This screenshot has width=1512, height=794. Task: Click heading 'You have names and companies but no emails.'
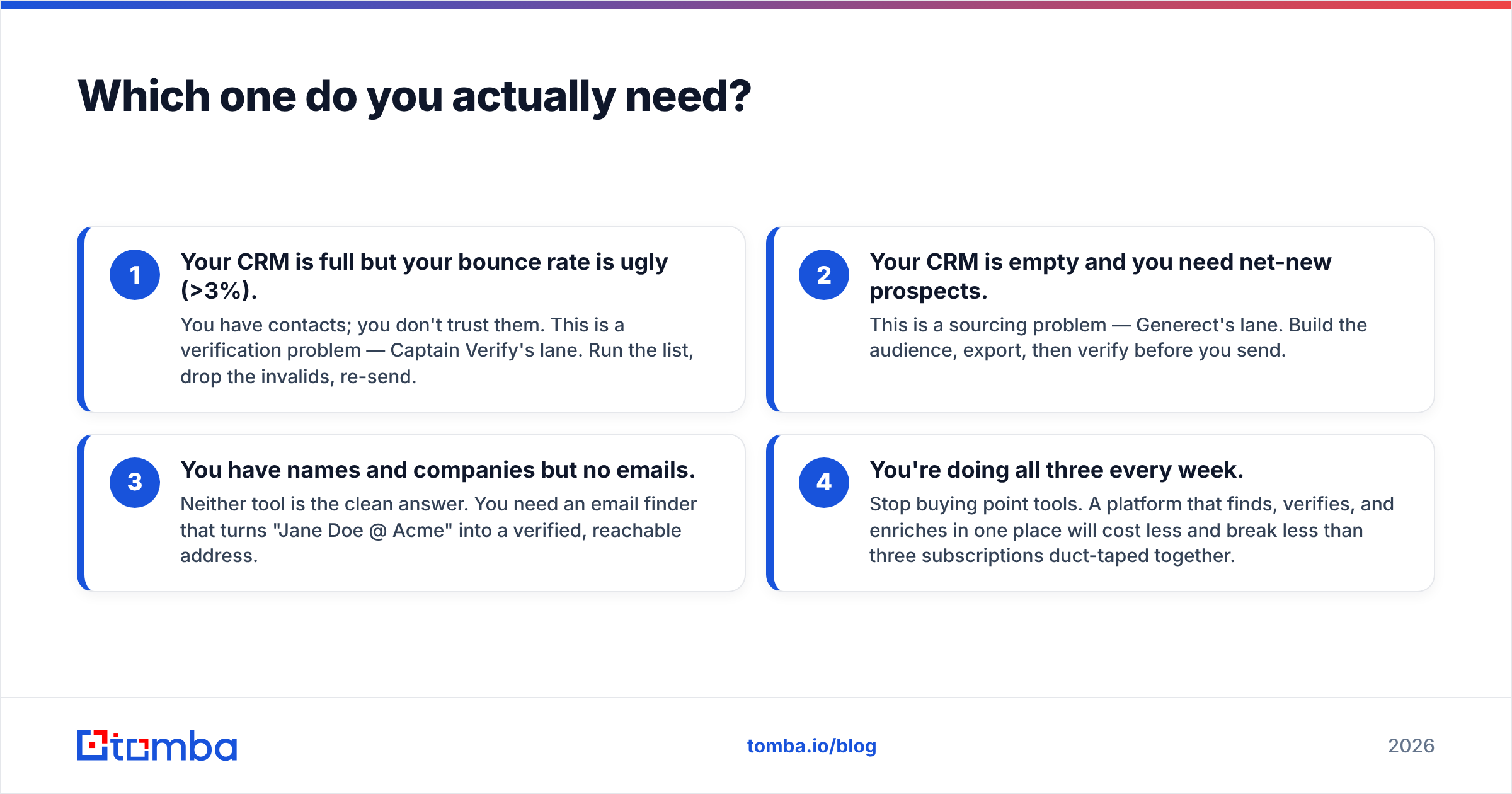(438, 470)
